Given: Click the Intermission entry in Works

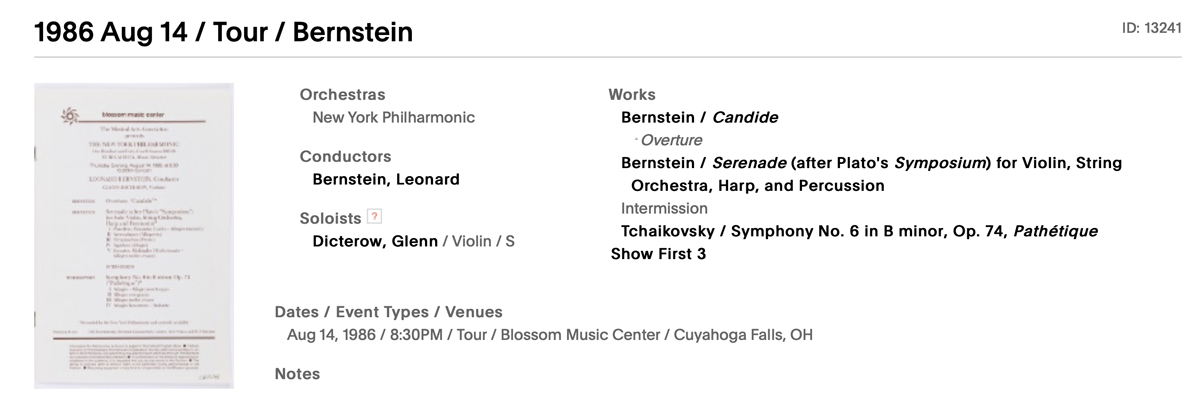Looking at the screenshot, I should click(664, 208).
